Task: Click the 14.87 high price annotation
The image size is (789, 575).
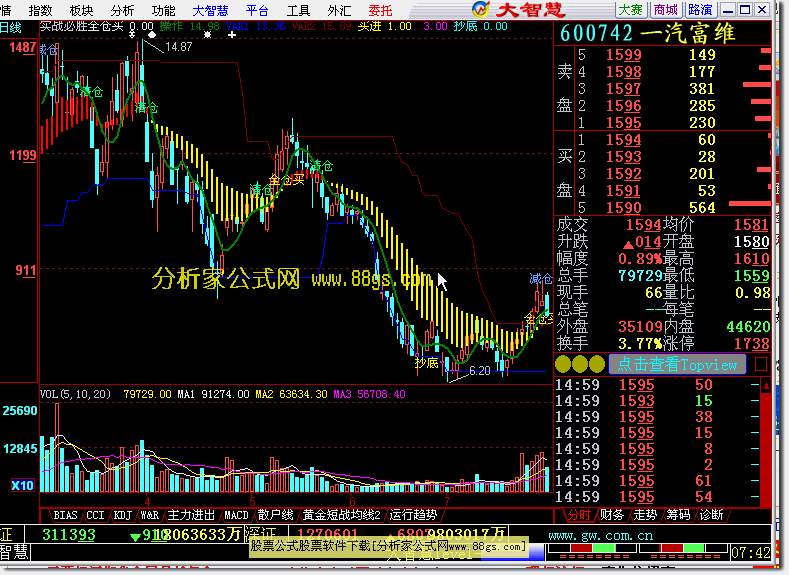Action: pos(179,47)
